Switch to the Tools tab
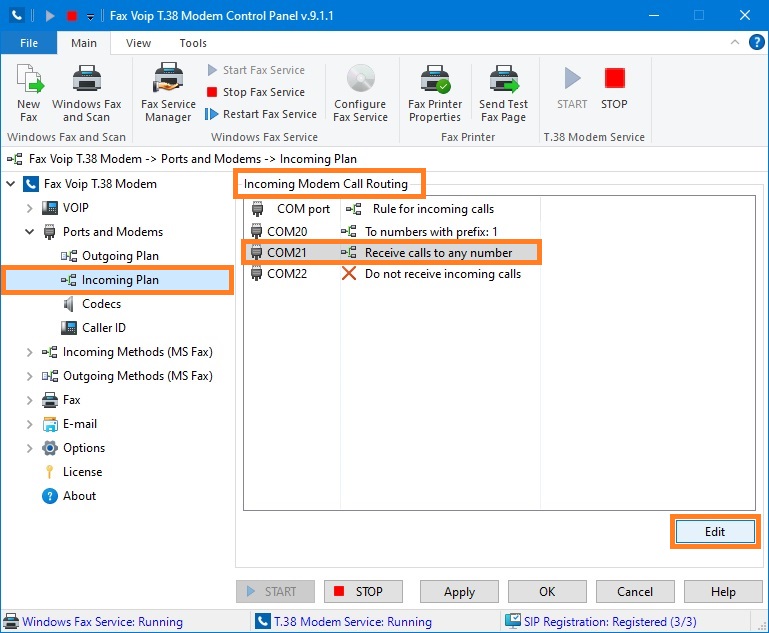 click(193, 43)
